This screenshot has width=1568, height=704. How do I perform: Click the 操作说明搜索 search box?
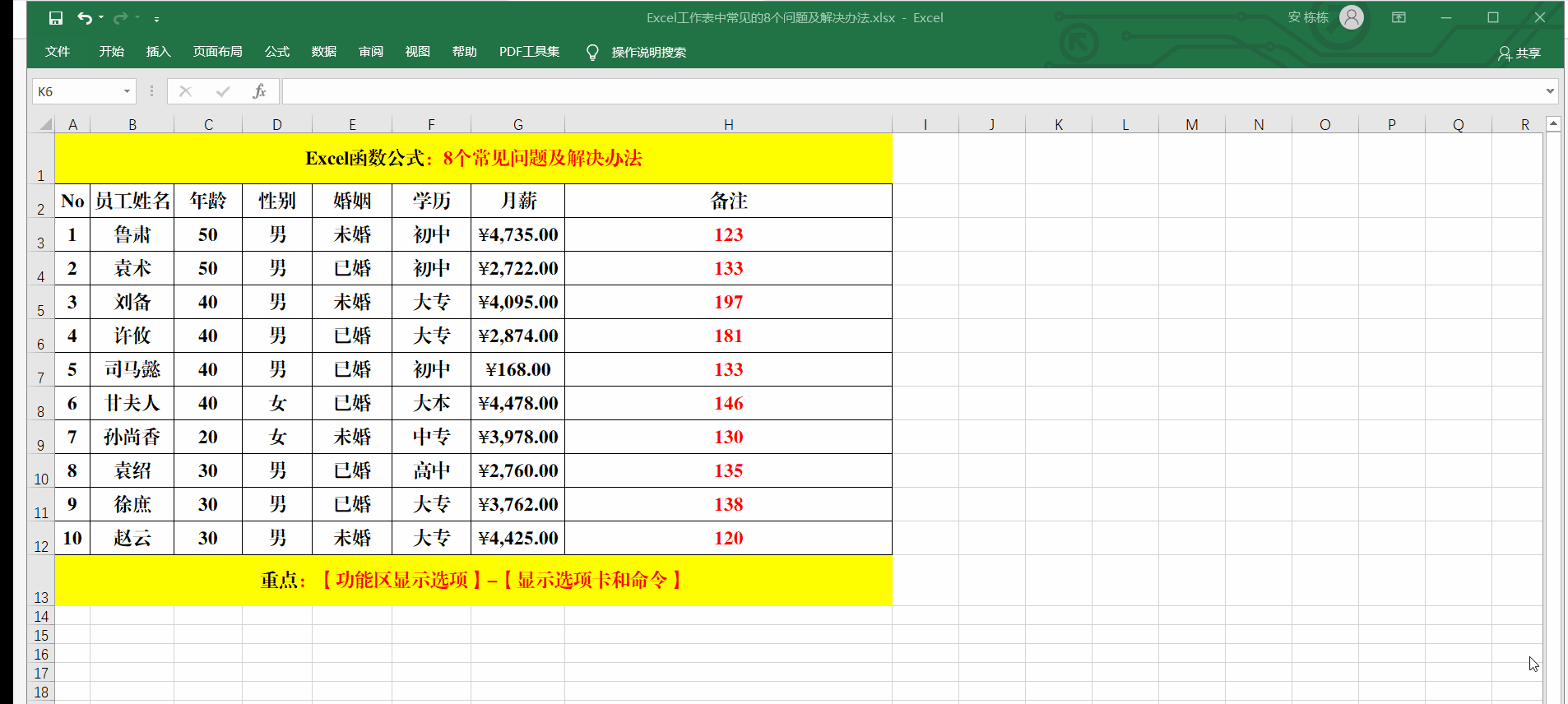click(x=649, y=52)
